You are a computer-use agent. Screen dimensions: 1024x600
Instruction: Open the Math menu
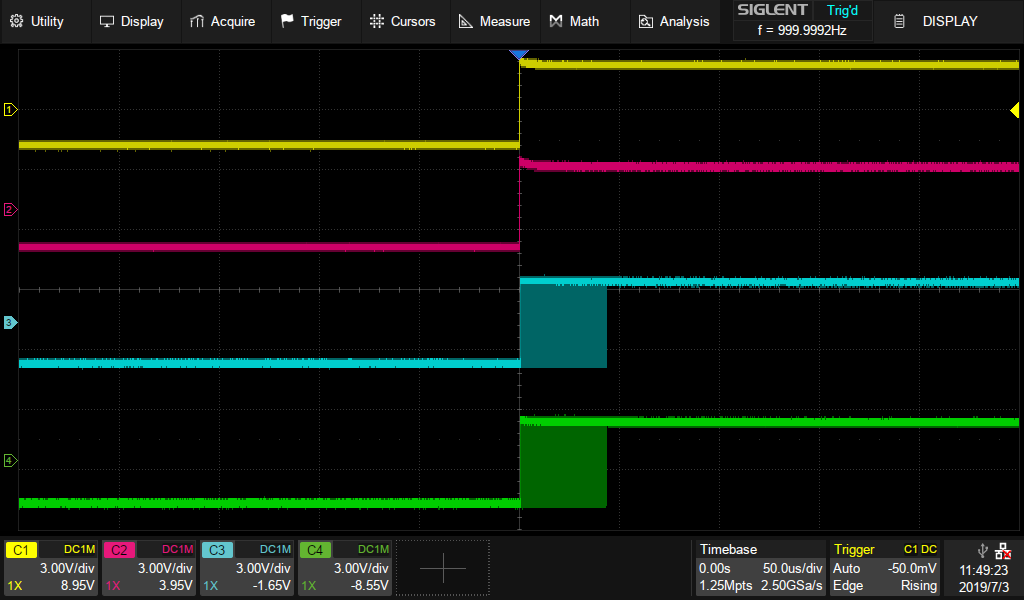[574, 21]
